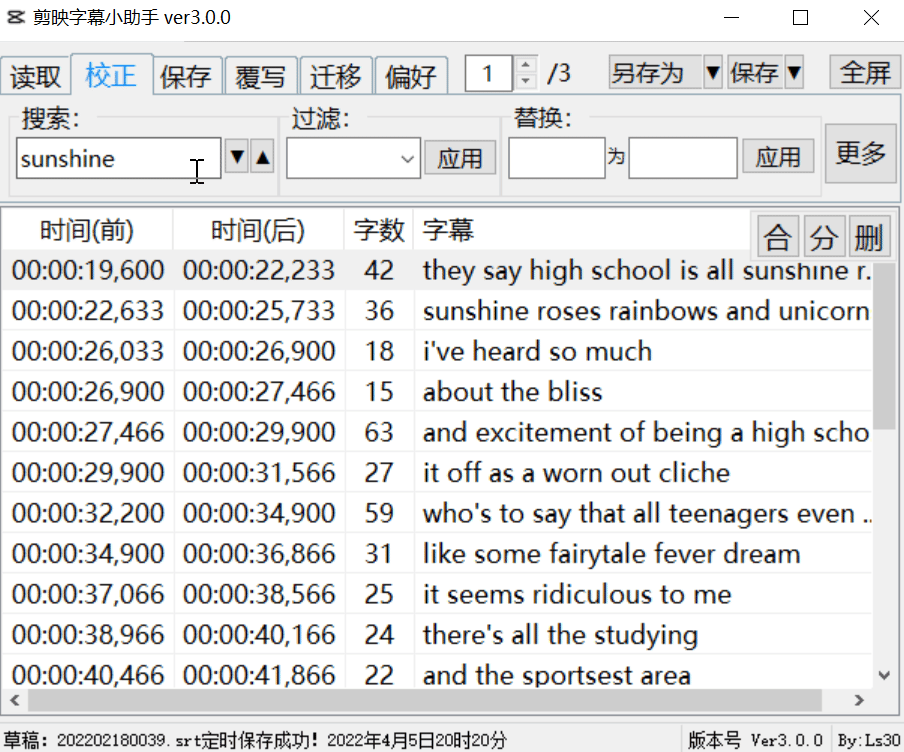Click the 删 delete subtitle icon
Screen dimensions: 904x752
pos(869,235)
